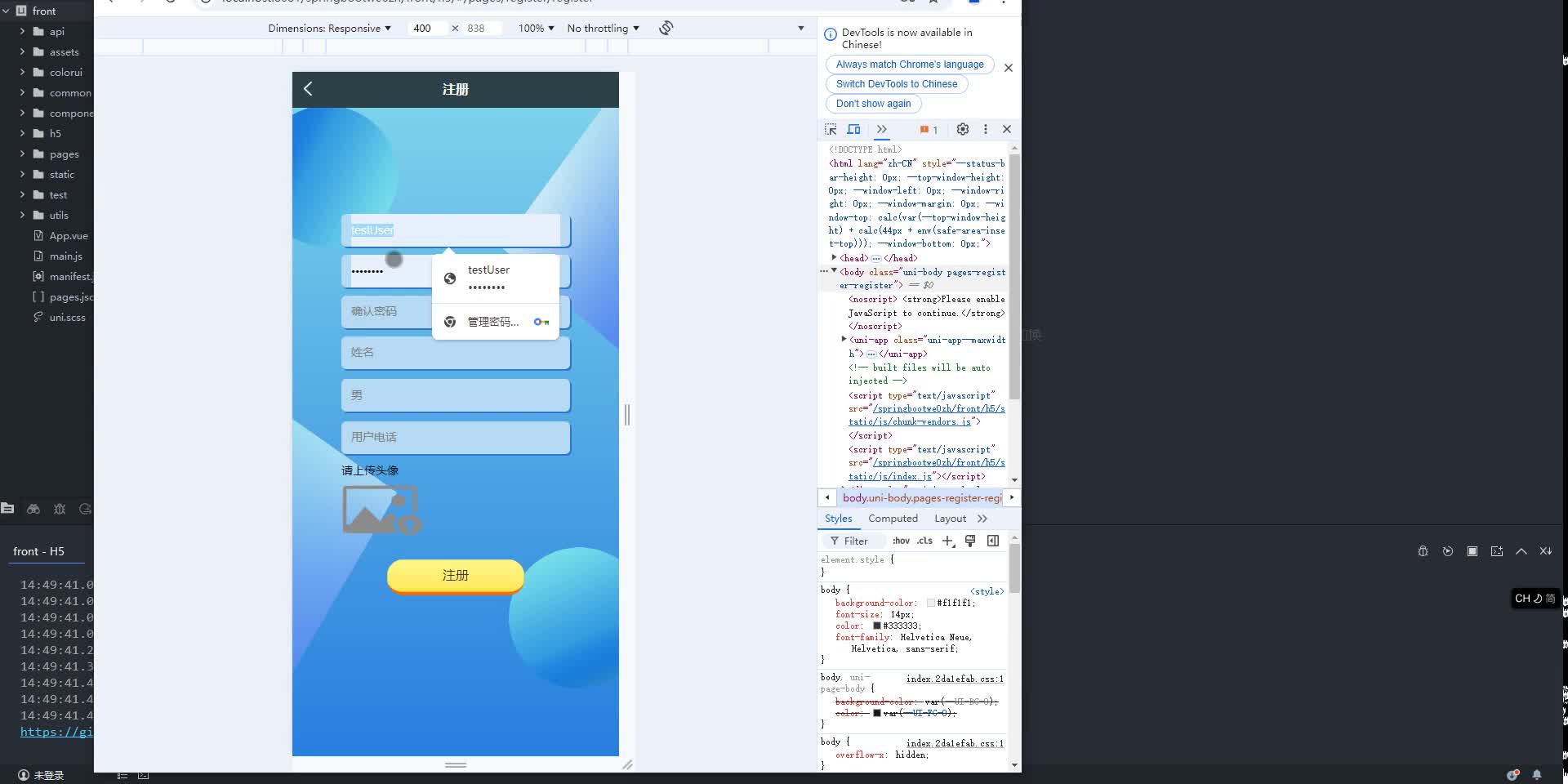The image size is (1568, 784).
Task: Click the export icon in console toolbar
Action: pos(1497,551)
